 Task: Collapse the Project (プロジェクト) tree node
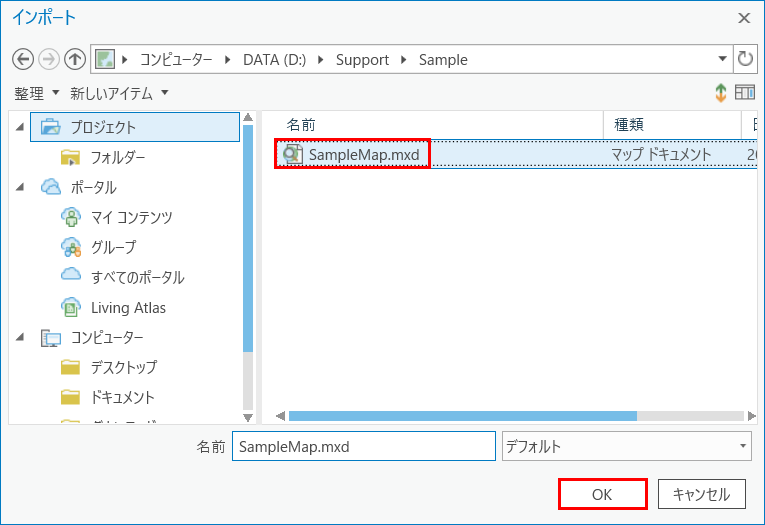click(22, 128)
